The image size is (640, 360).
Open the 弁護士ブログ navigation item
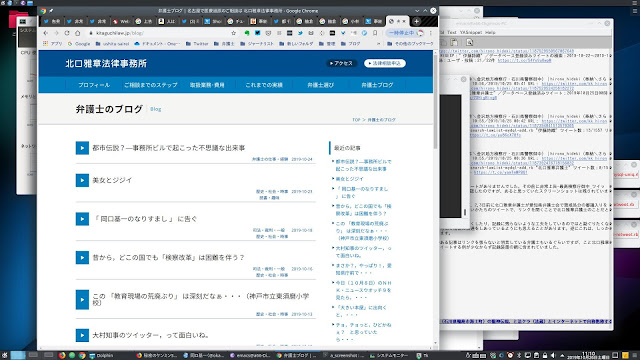pos(377,85)
